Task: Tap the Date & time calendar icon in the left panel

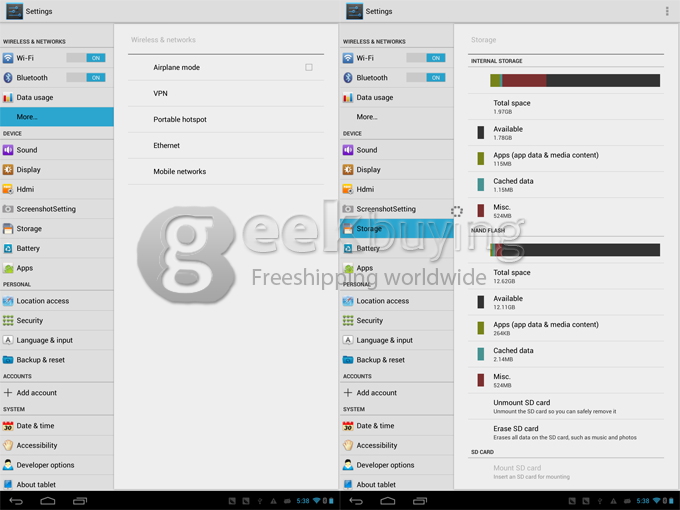Action: pyautogui.click(x=8, y=426)
